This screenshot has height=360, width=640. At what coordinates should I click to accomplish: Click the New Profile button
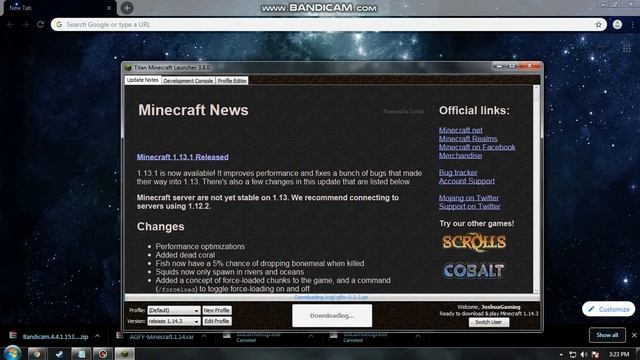pos(217,310)
